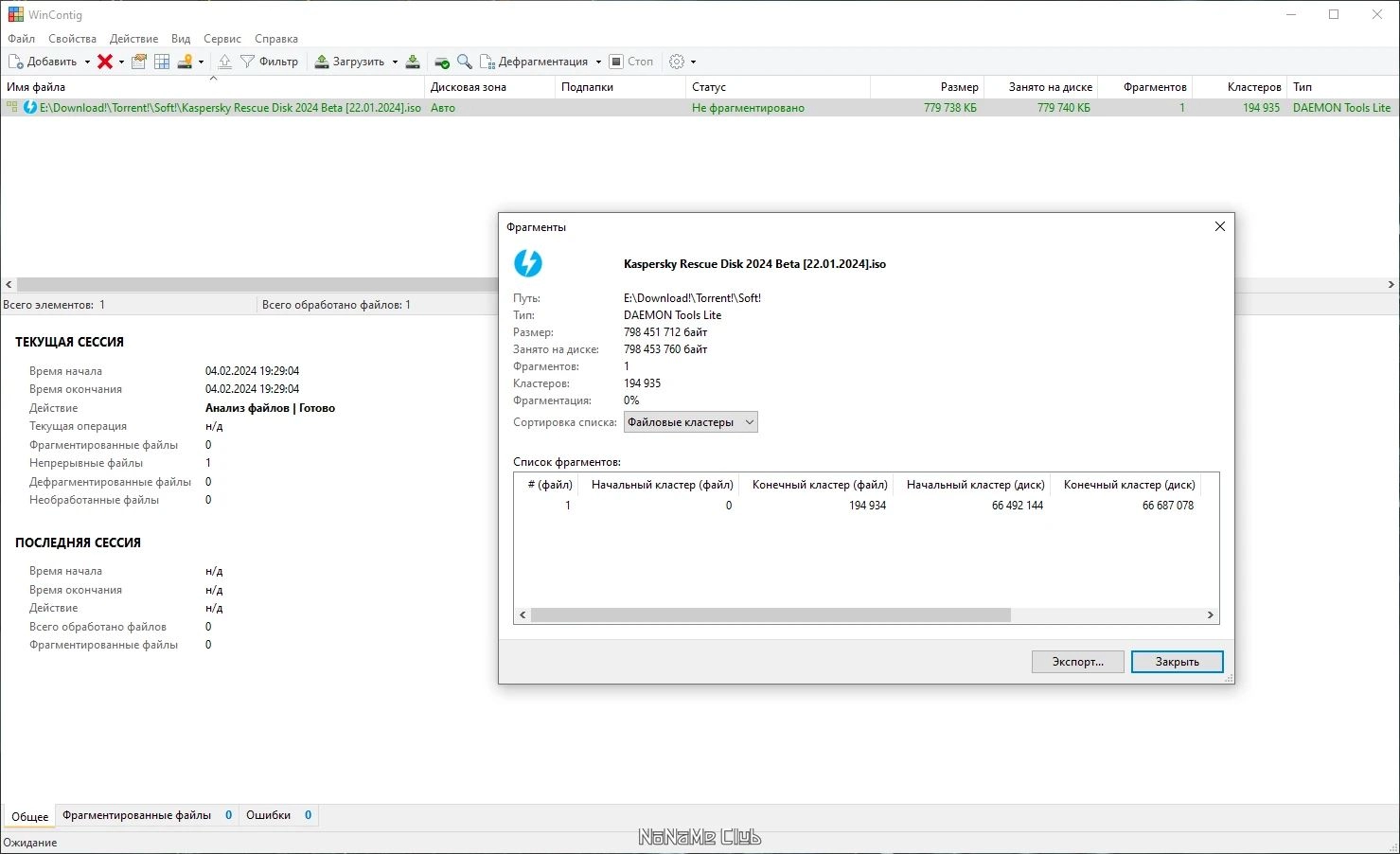The width and height of the screenshot is (1400, 854).
Task: Open the Свойства menu
Action: click(72, 39)
